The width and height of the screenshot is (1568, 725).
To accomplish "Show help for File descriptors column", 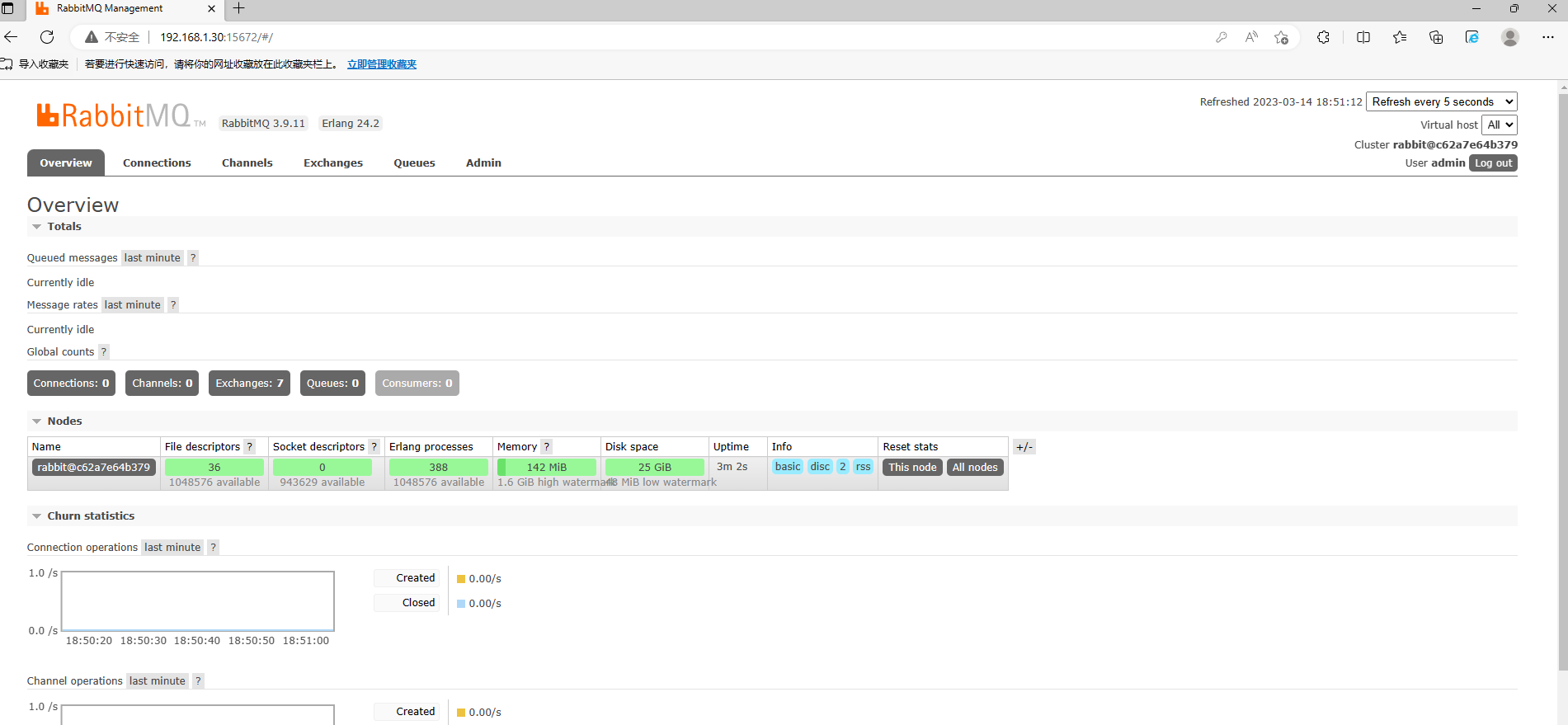I will [250, 447].
